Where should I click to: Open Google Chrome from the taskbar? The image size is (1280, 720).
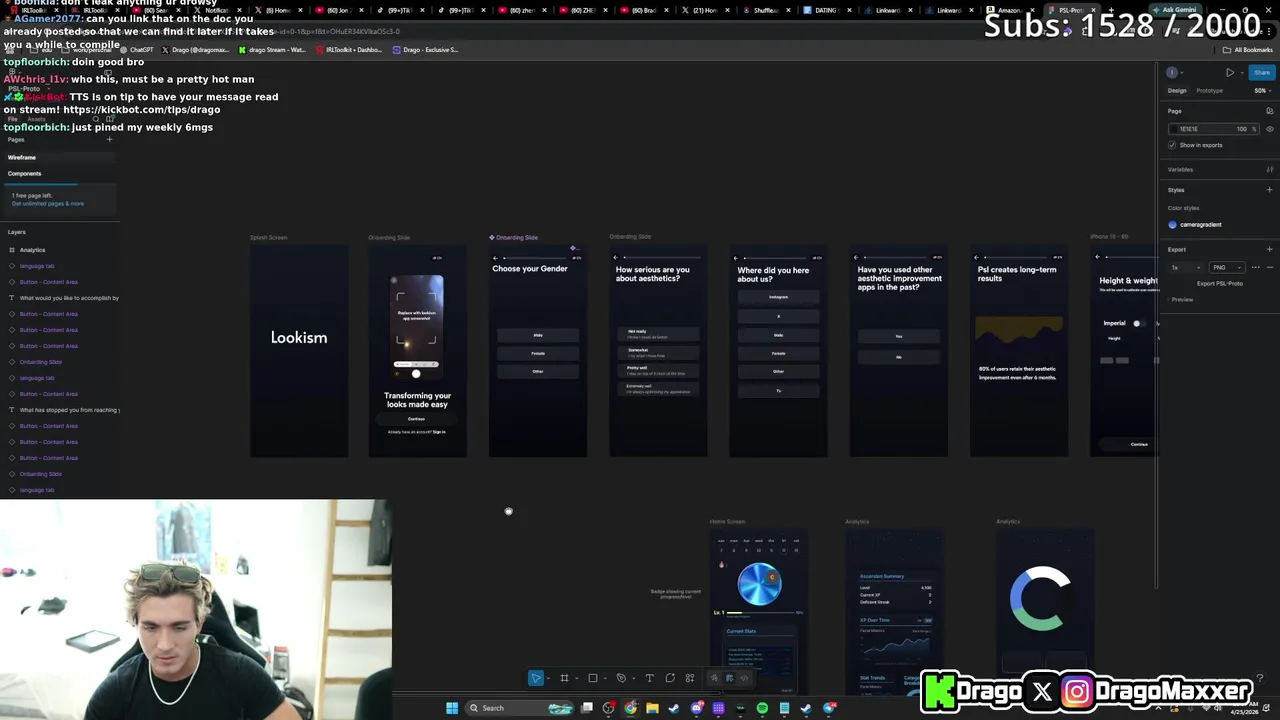630,708
